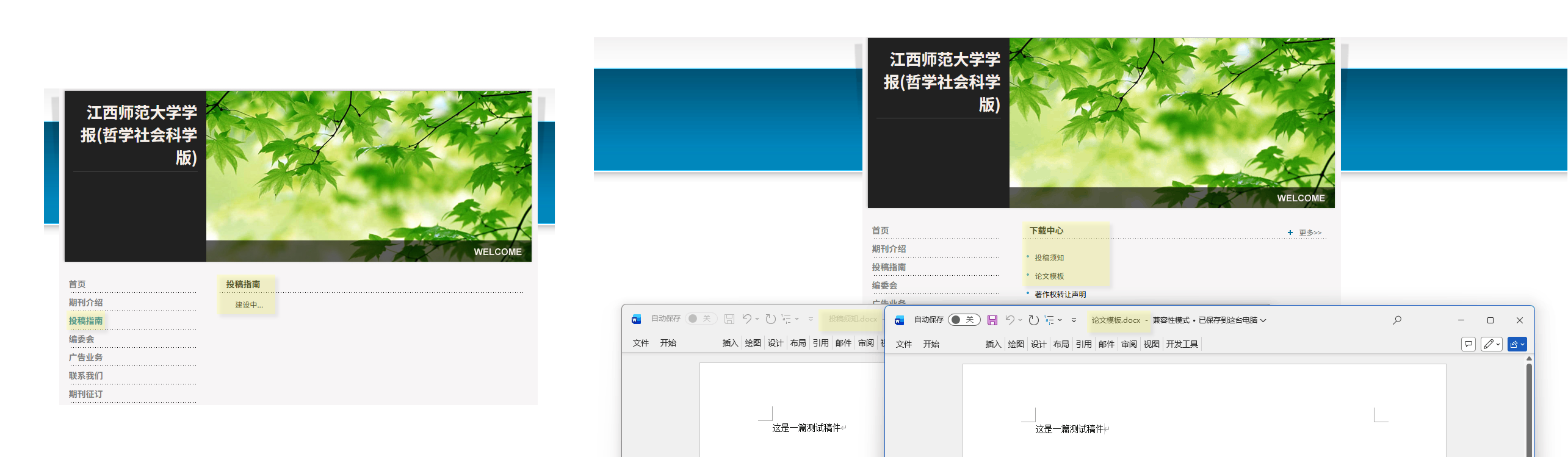Open 期刊介绍 in the left website sidebar
The height and width of the screenshot is (457, 1568).
tap(85, 303)
